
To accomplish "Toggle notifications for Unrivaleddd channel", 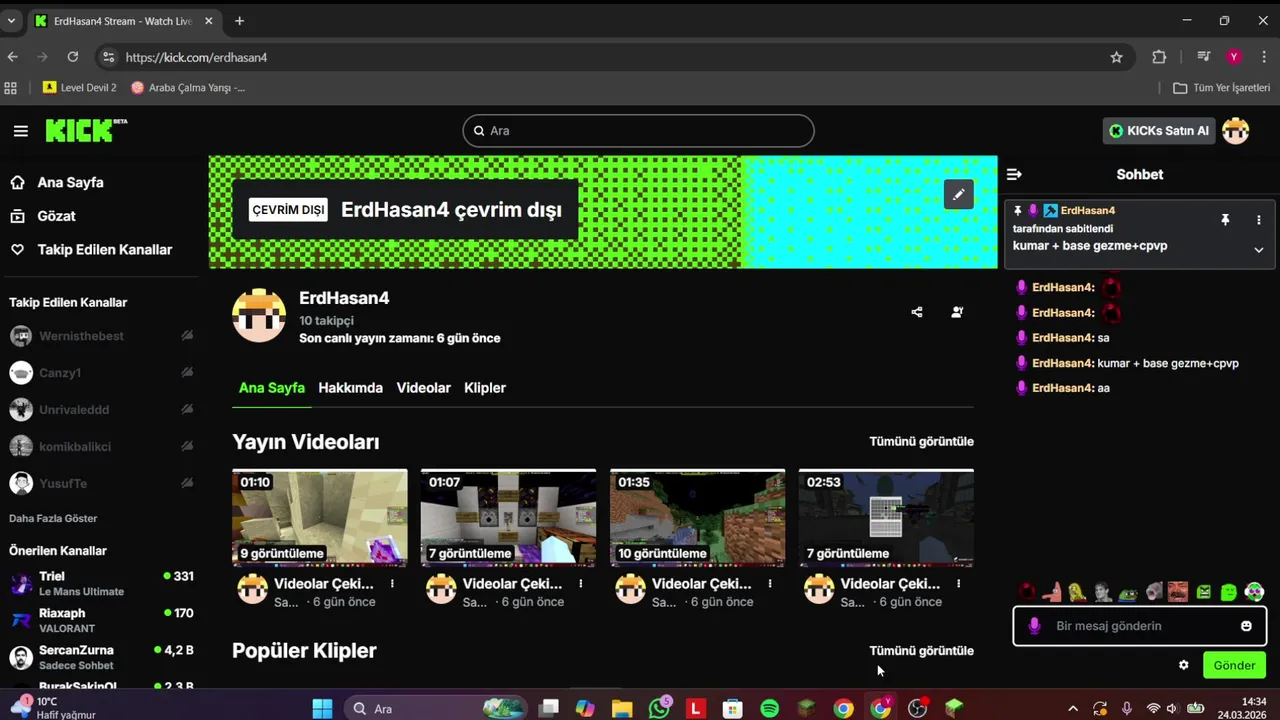I will point(187,410).
